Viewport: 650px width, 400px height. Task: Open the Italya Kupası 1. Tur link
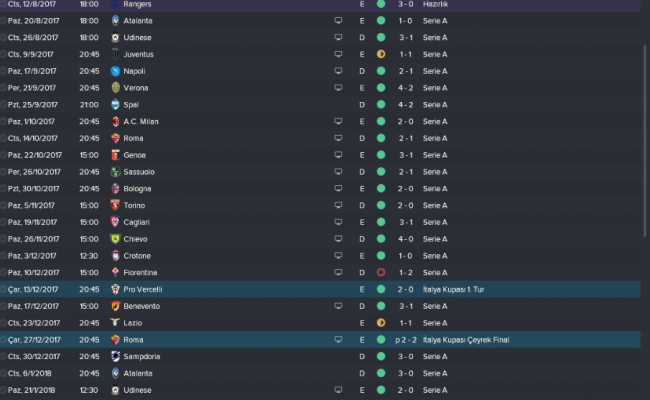pyautogui.click(x=456, y=289)
